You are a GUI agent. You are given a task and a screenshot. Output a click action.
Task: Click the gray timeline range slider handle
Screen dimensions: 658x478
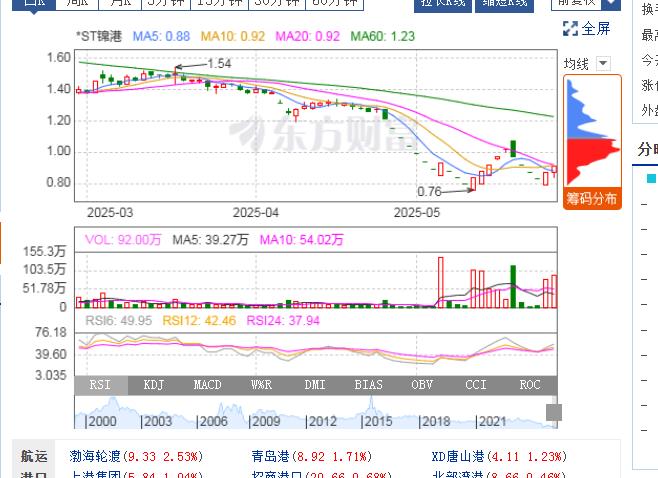[x=554, y=412]
